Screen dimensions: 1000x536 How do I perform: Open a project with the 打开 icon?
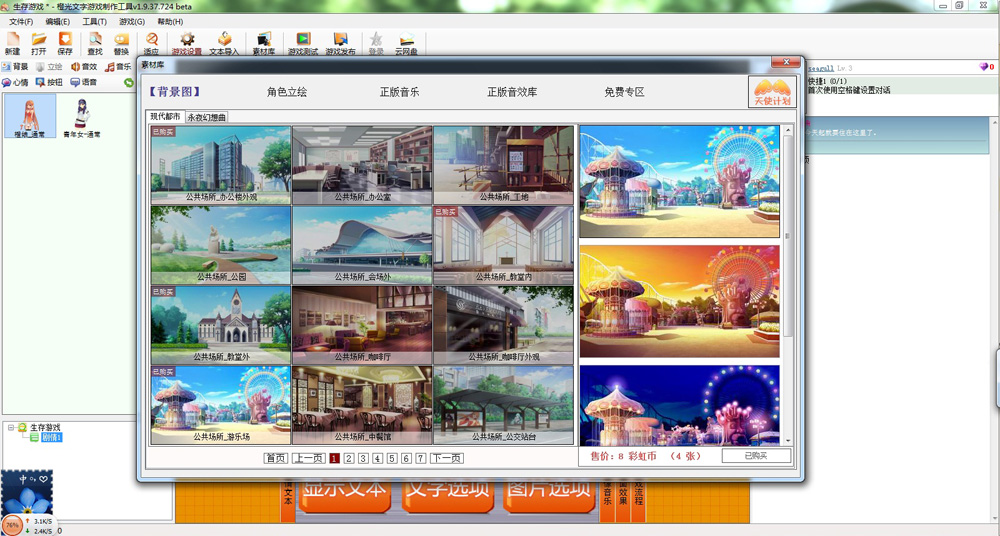[38, 43]
